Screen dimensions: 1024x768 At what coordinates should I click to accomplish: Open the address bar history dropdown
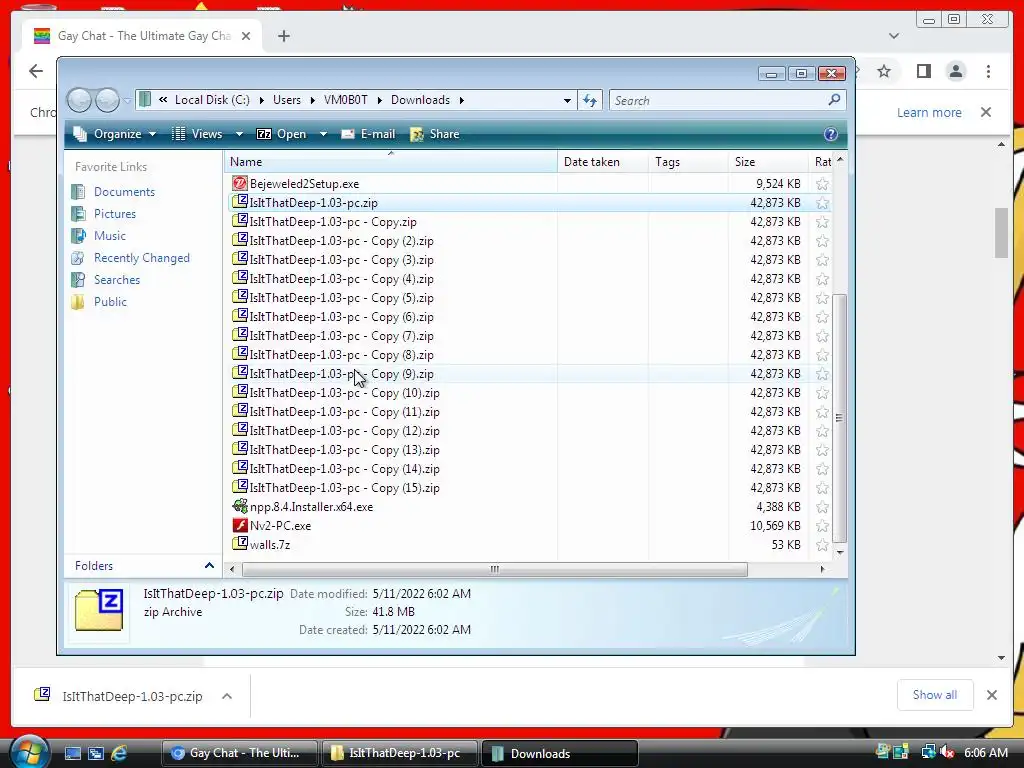pos(567,101)
